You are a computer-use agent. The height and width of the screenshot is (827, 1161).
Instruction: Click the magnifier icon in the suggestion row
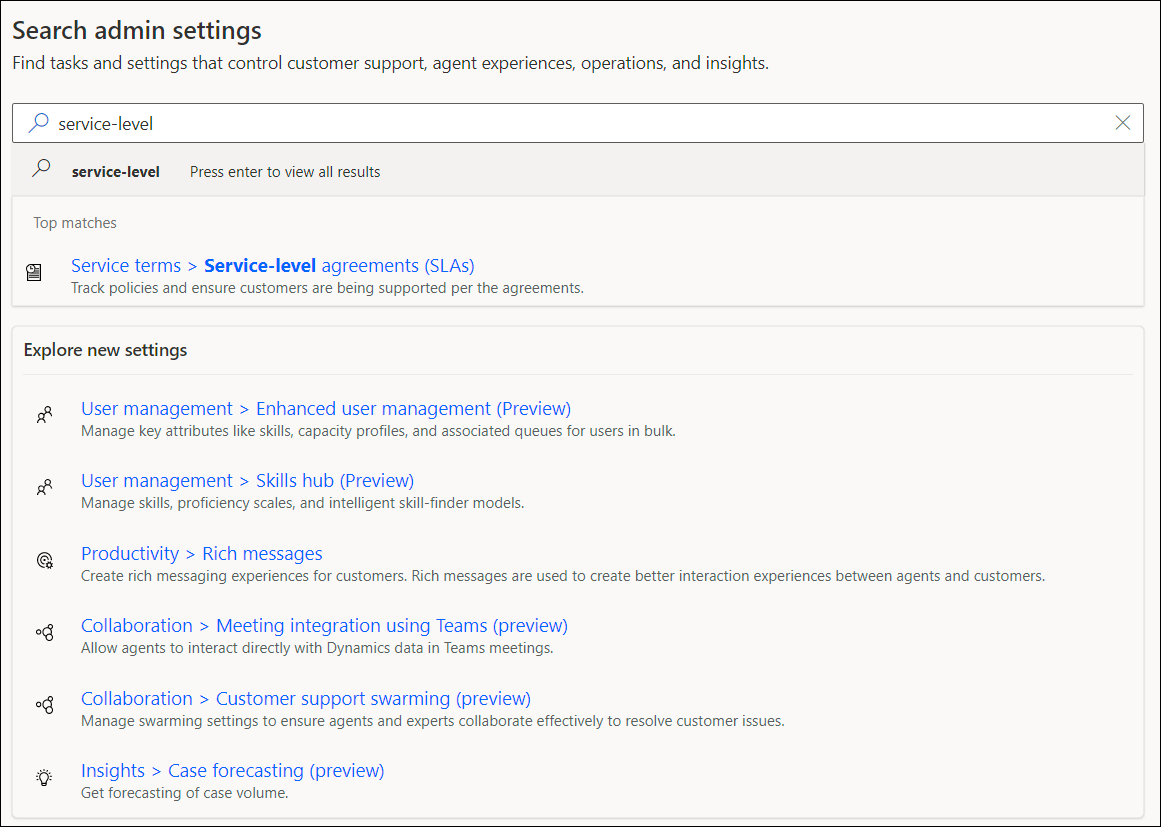(41, 171)
